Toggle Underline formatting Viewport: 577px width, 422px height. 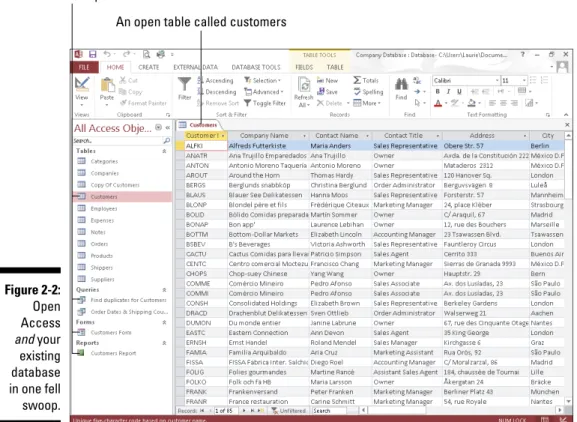pyautogui.click(x=459, y=92)
